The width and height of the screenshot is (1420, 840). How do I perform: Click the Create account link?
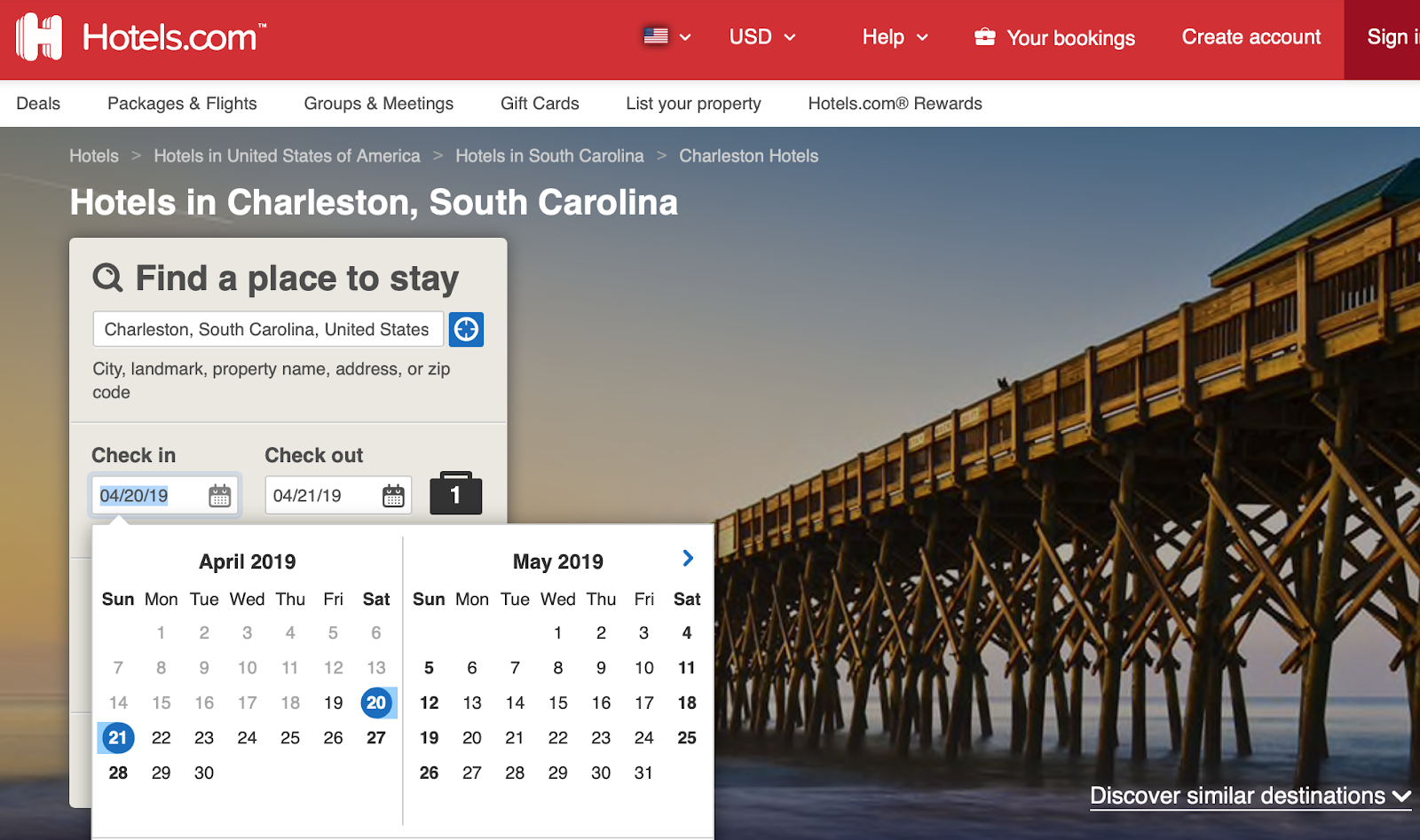pos(1250,36)
